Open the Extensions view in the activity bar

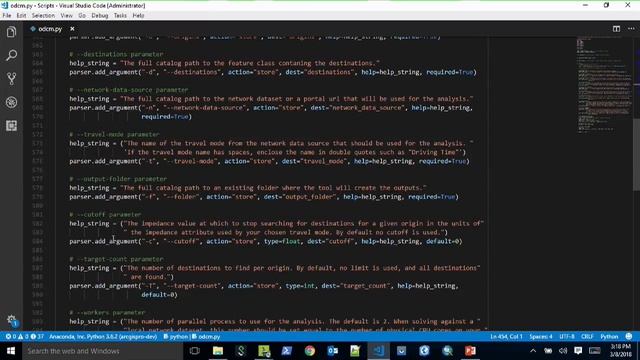pyautogui.click(x=11, y=125)
